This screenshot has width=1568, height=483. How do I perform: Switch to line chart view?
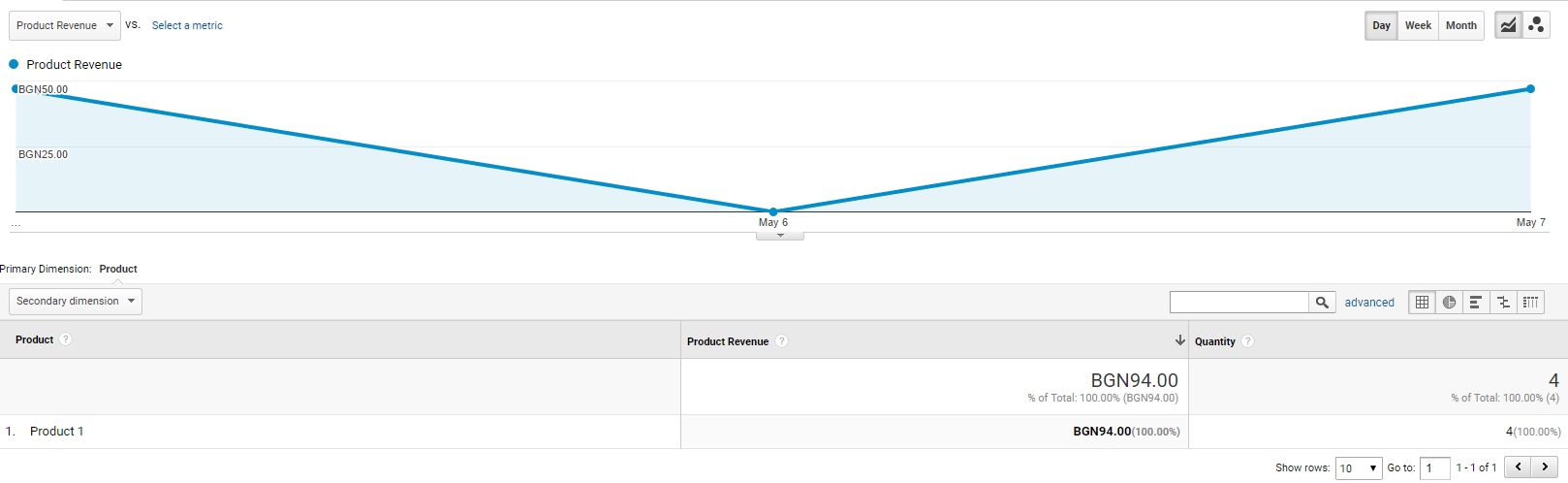pyautogui.click(x=1508, y=25)
